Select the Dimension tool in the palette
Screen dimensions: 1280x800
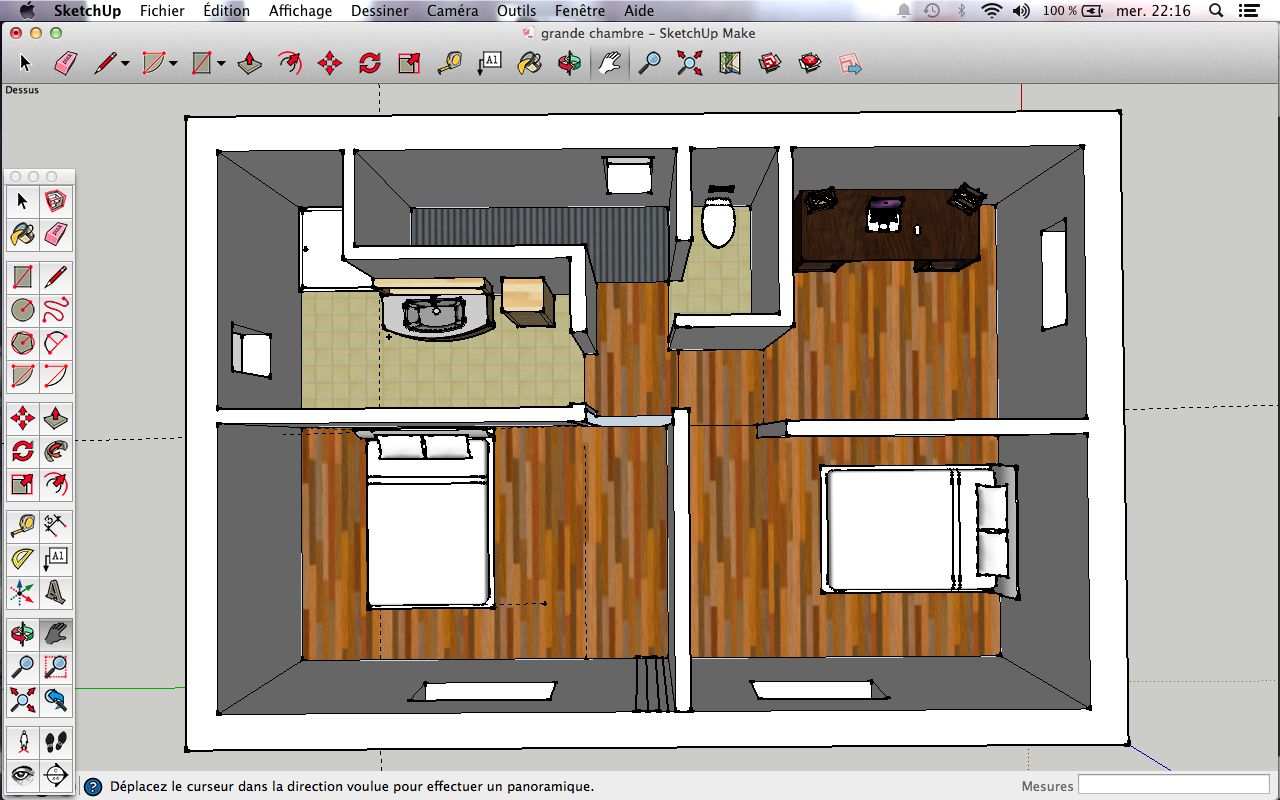[x=56, y=525]
